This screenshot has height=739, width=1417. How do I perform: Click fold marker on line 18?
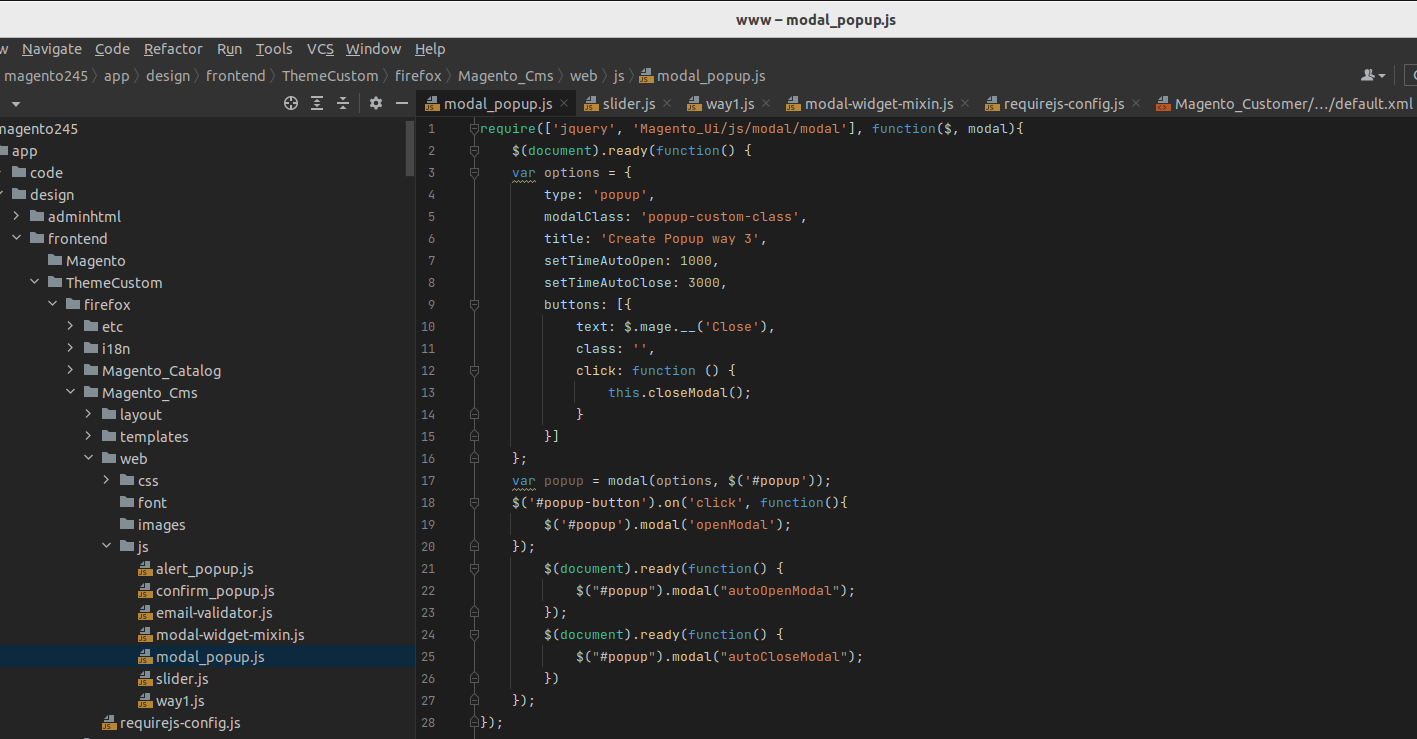474,503
